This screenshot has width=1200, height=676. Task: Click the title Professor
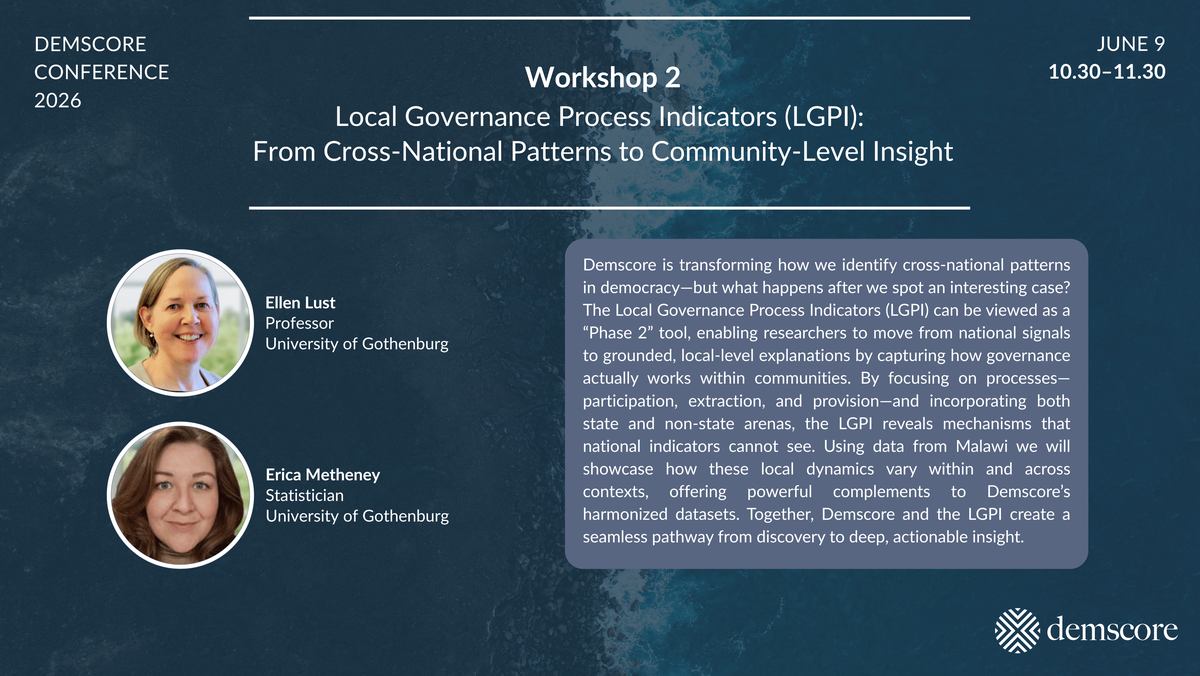(299, 323)
